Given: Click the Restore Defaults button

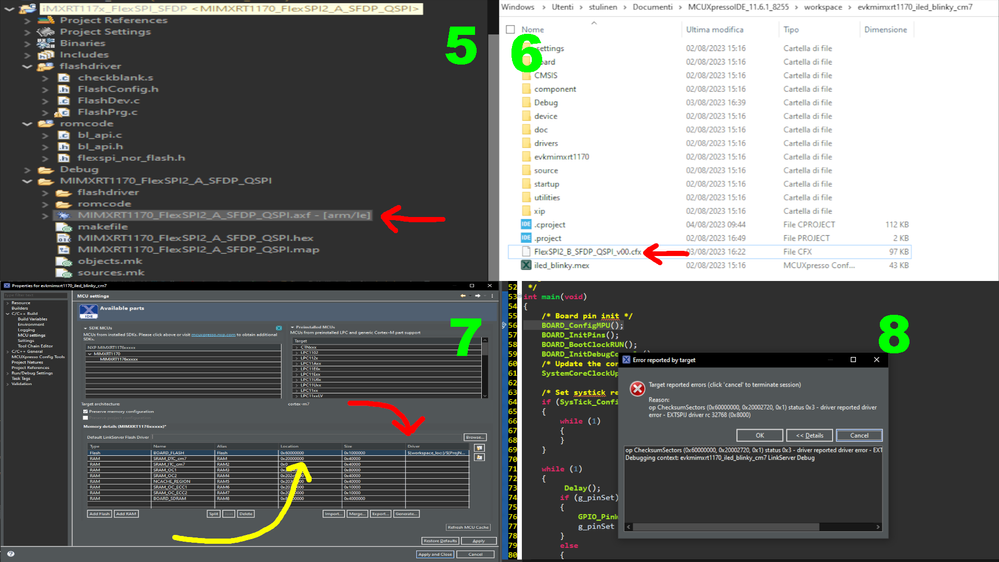Looking at the screenshot, I should click(x=440, y=541).
